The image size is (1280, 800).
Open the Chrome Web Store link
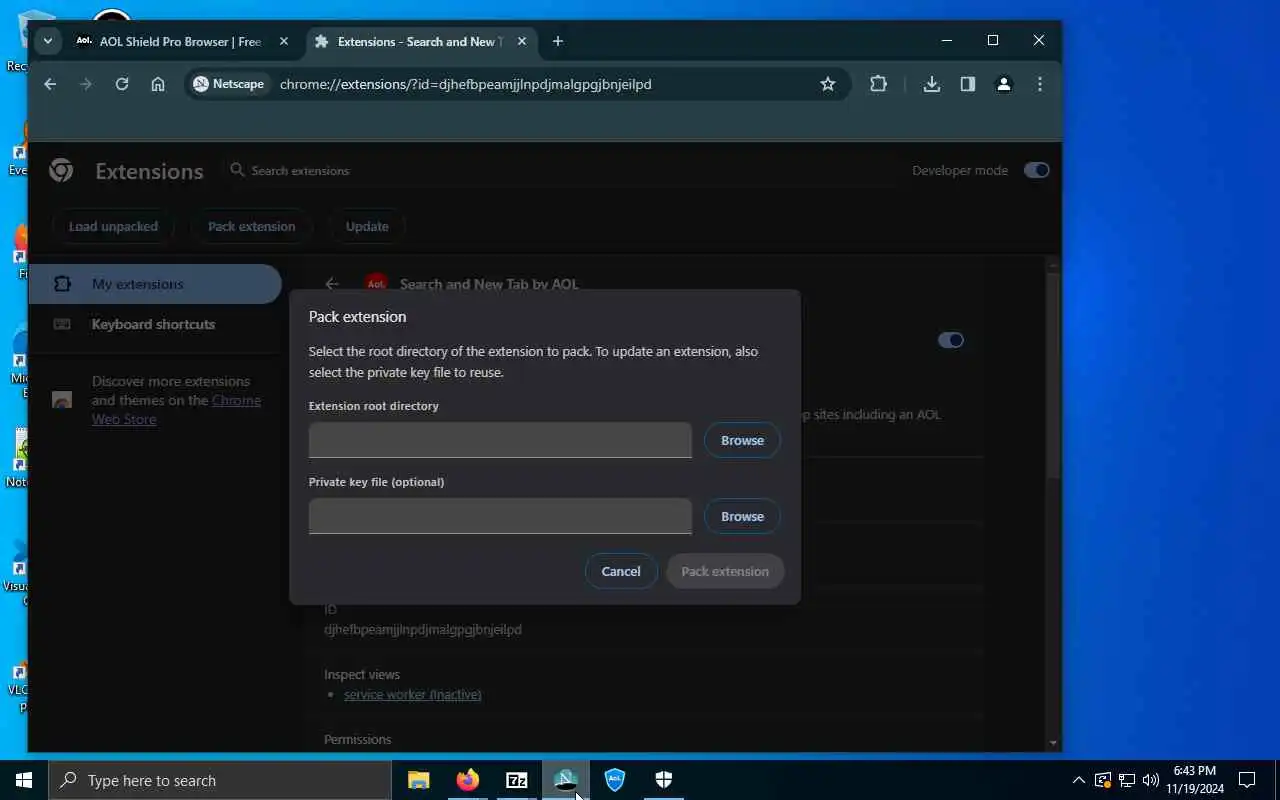pos(176,410)
